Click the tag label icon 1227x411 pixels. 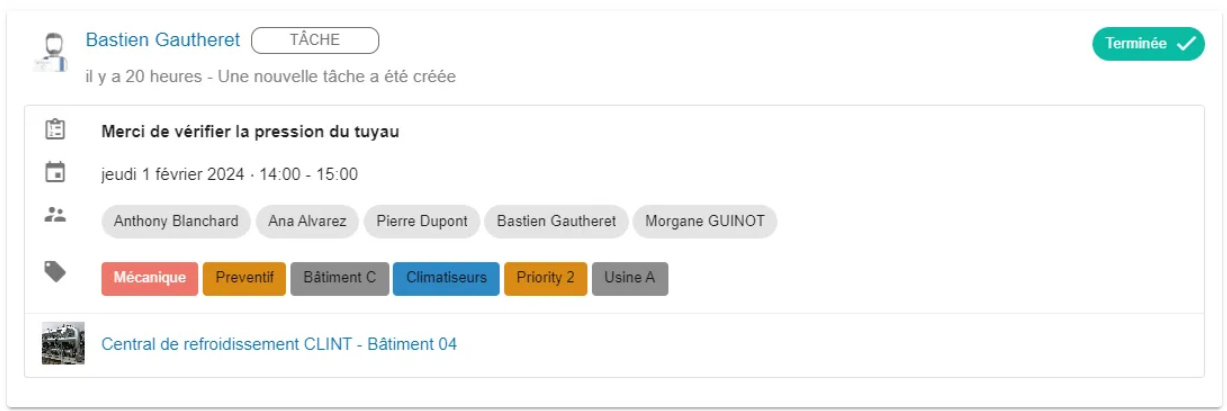tap(56, 271)
